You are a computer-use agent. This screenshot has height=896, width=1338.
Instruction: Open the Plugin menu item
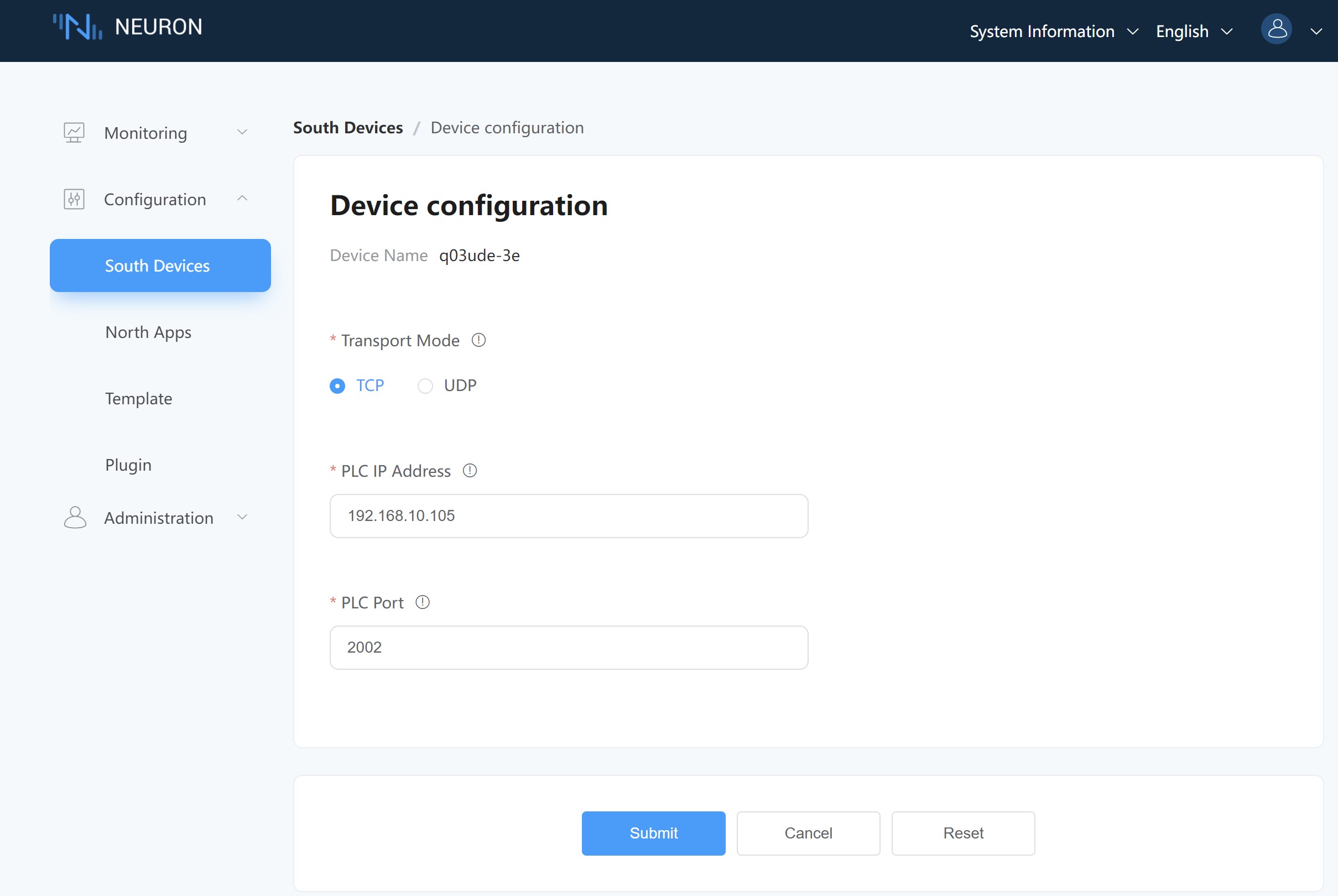128,465
